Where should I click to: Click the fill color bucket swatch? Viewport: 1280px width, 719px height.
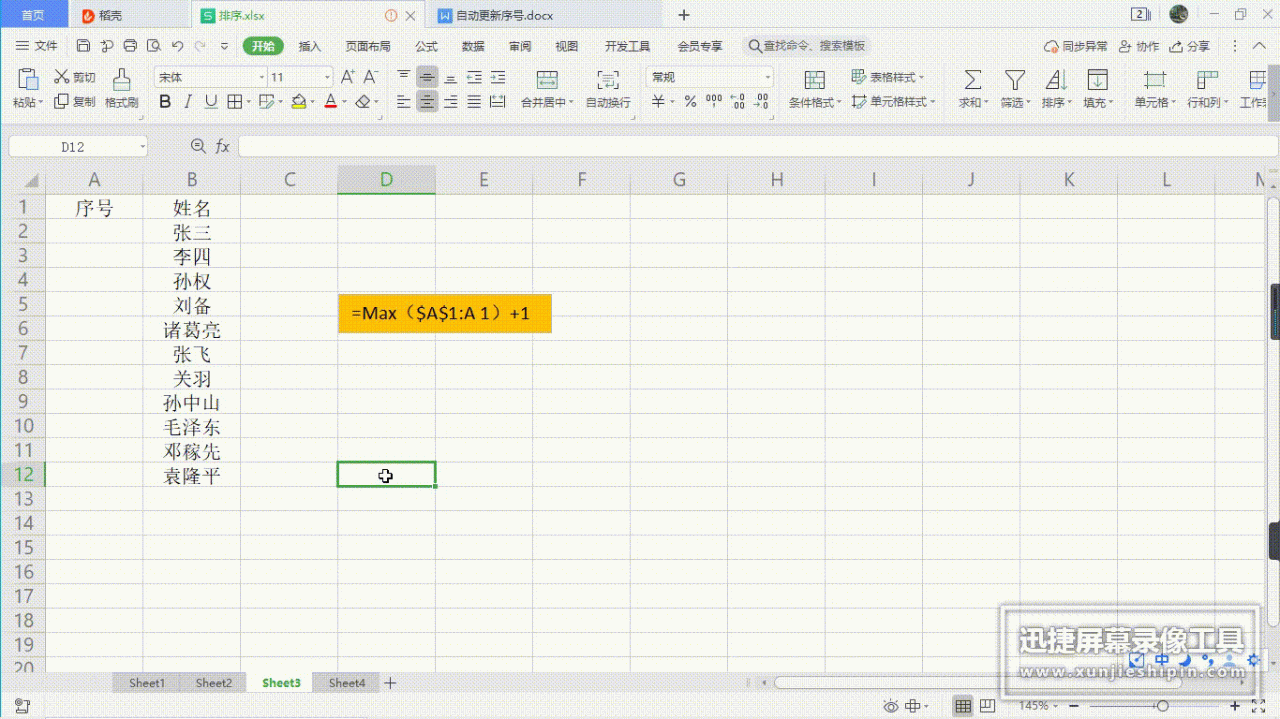[299, 102]
